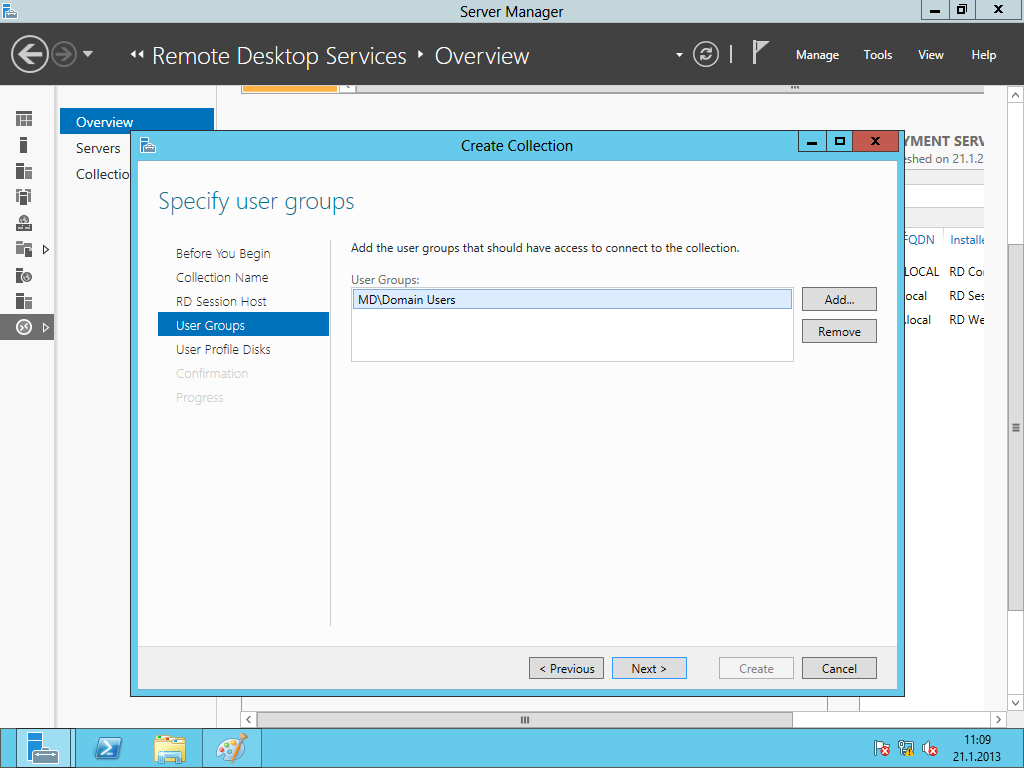This screenshot has height=768, width=1024.
Task: Open Dashboard icon in left sidebar
Action: point(24,119)
